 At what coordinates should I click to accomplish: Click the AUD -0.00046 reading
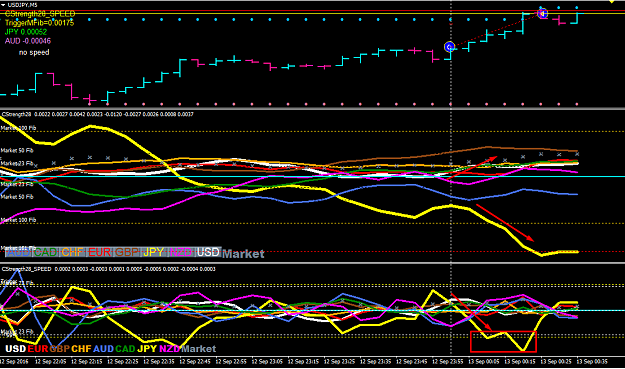(28, 41)
